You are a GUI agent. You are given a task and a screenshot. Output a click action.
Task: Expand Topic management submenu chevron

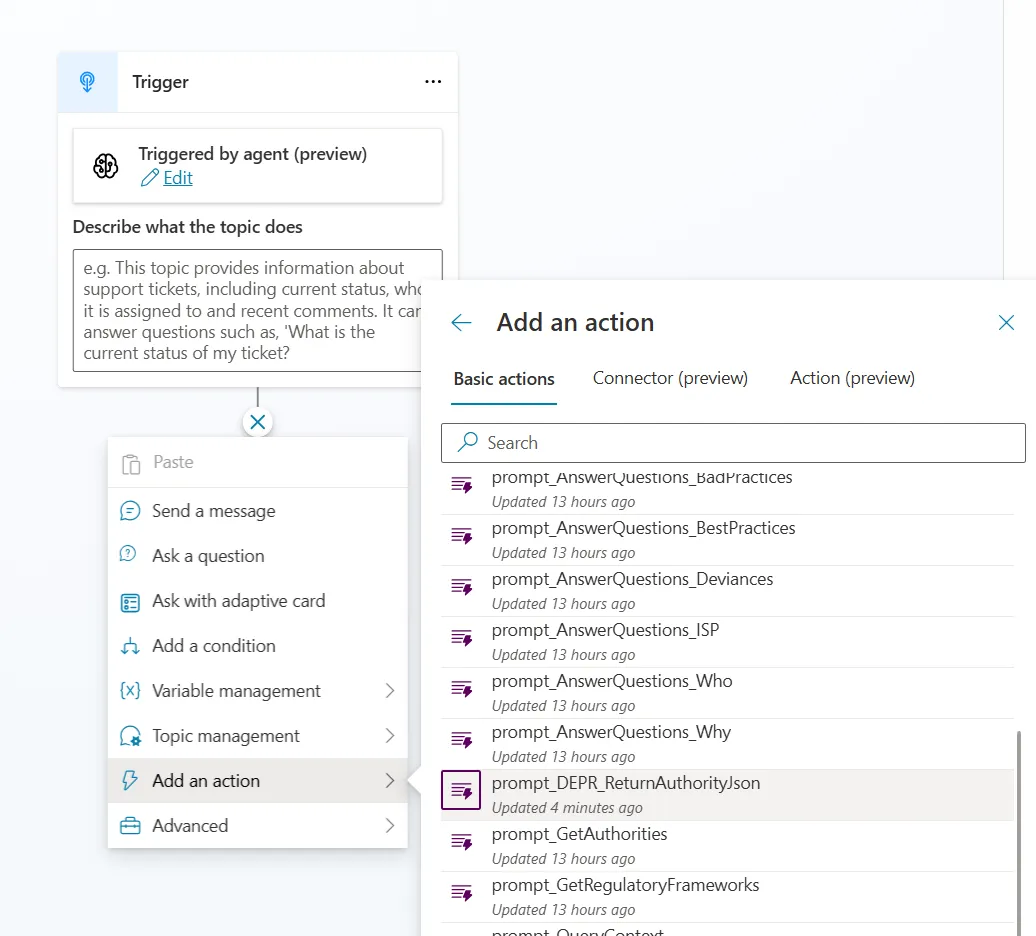[390, 736]
